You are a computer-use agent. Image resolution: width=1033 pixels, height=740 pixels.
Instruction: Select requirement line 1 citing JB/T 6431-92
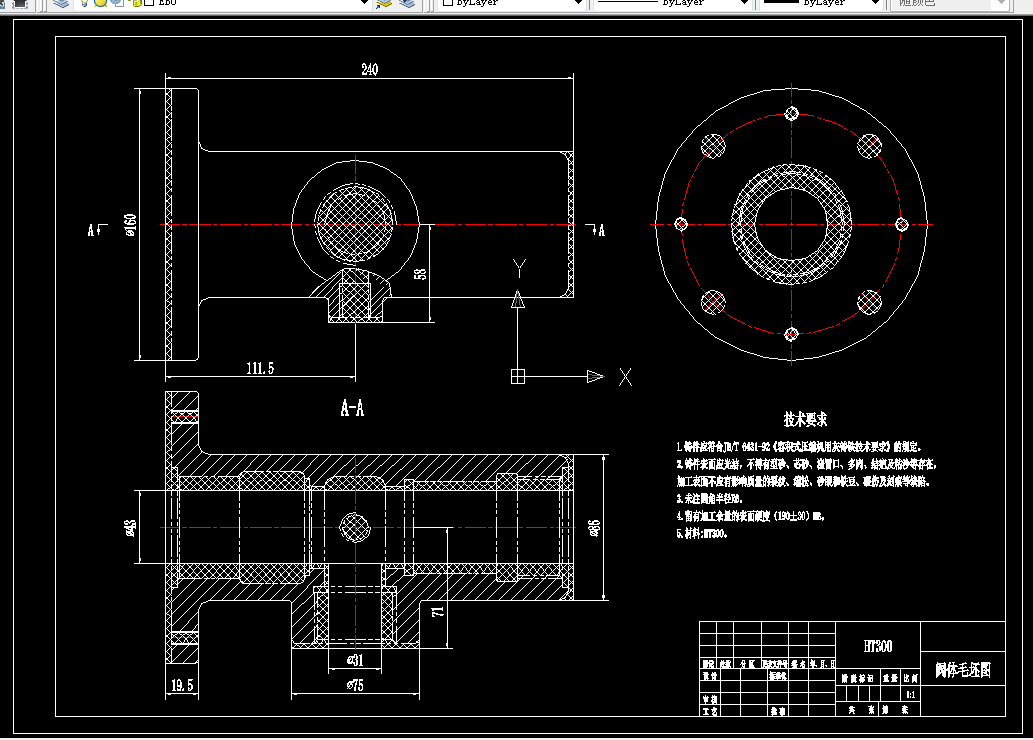click(x=799, y=447)
